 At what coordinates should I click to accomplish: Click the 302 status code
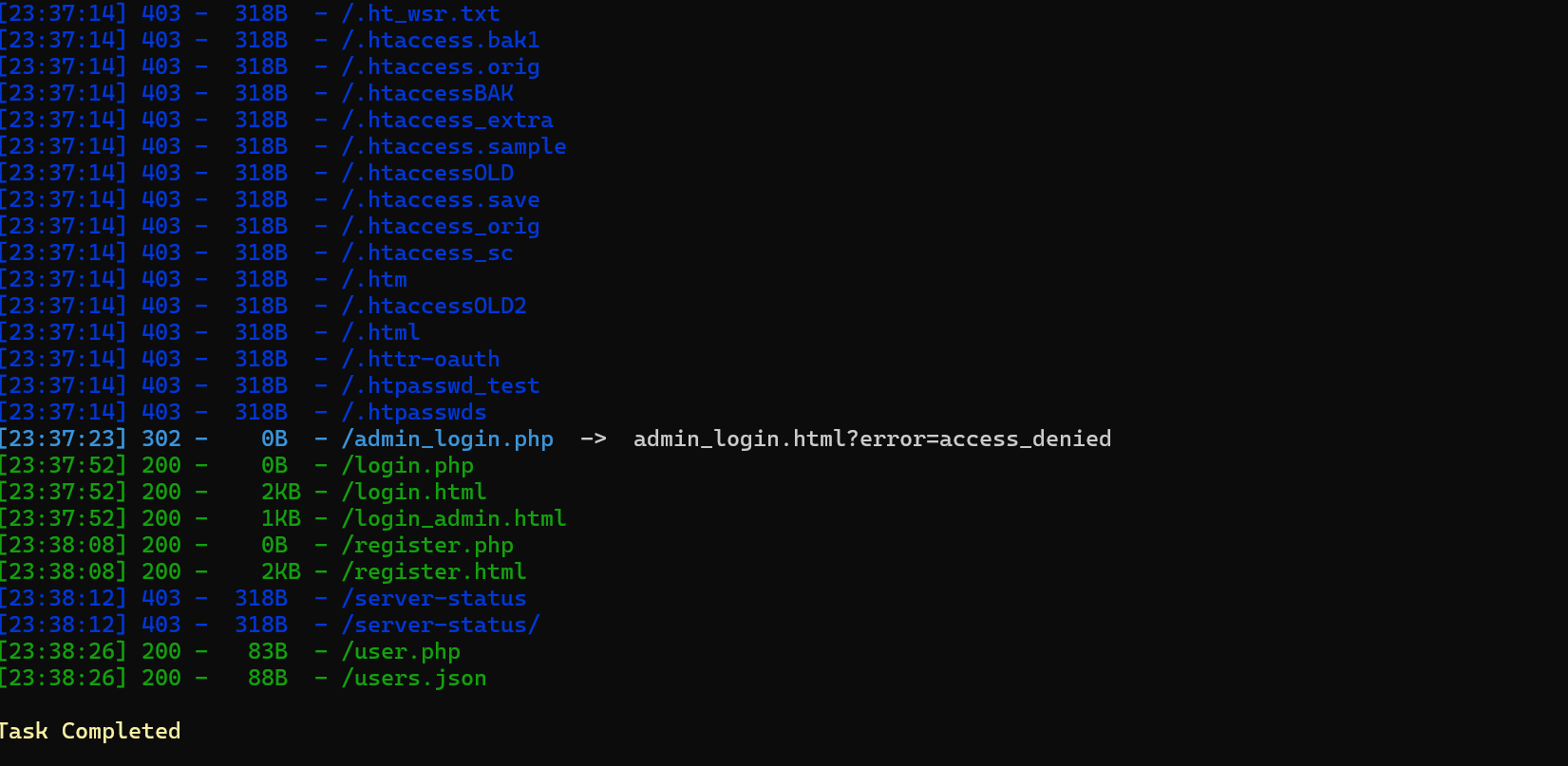161,439
